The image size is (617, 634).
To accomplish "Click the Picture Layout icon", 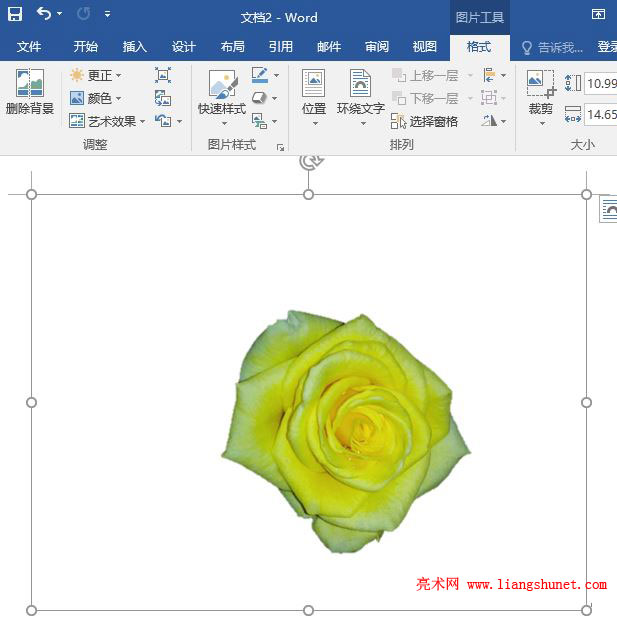I will pyautogui.click(x=259, y=121).
